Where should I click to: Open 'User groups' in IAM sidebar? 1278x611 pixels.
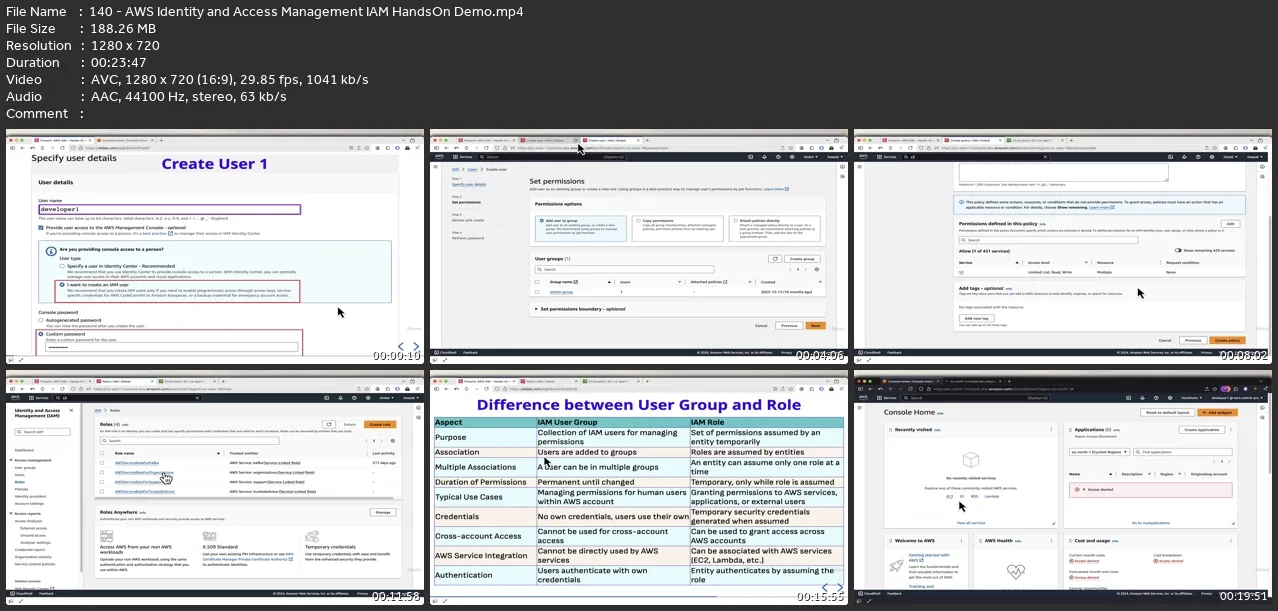coord(26,467)
